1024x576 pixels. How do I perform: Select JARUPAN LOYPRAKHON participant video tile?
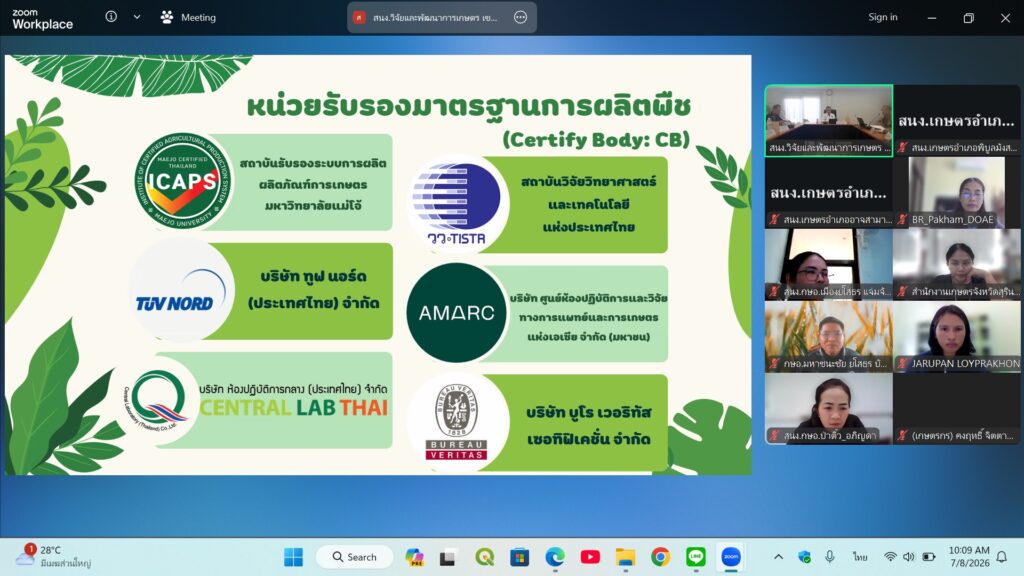[957, 336]
